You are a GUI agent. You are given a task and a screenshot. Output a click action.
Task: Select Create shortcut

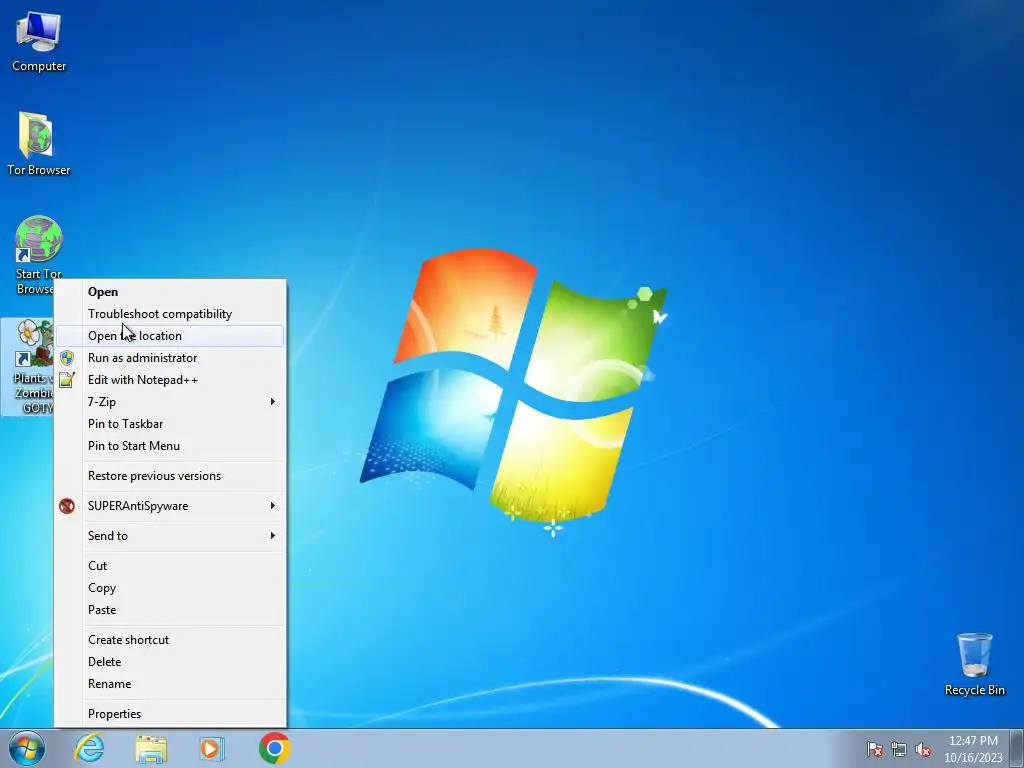click(170, 639)
